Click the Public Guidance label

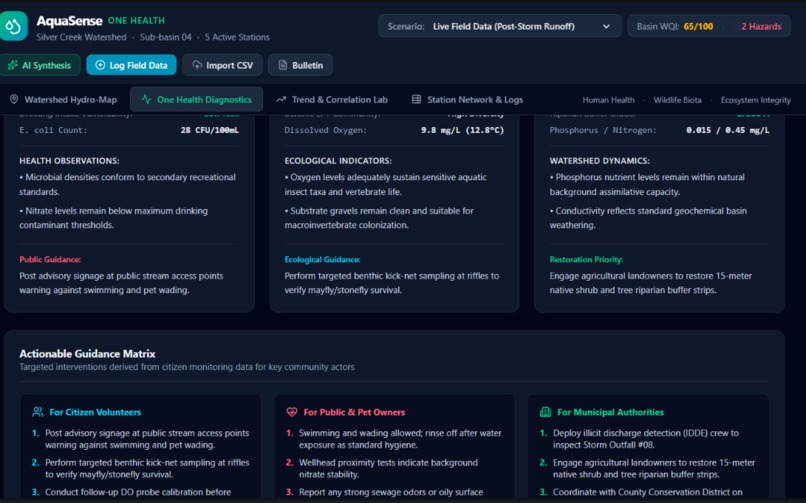coord(50,259)
